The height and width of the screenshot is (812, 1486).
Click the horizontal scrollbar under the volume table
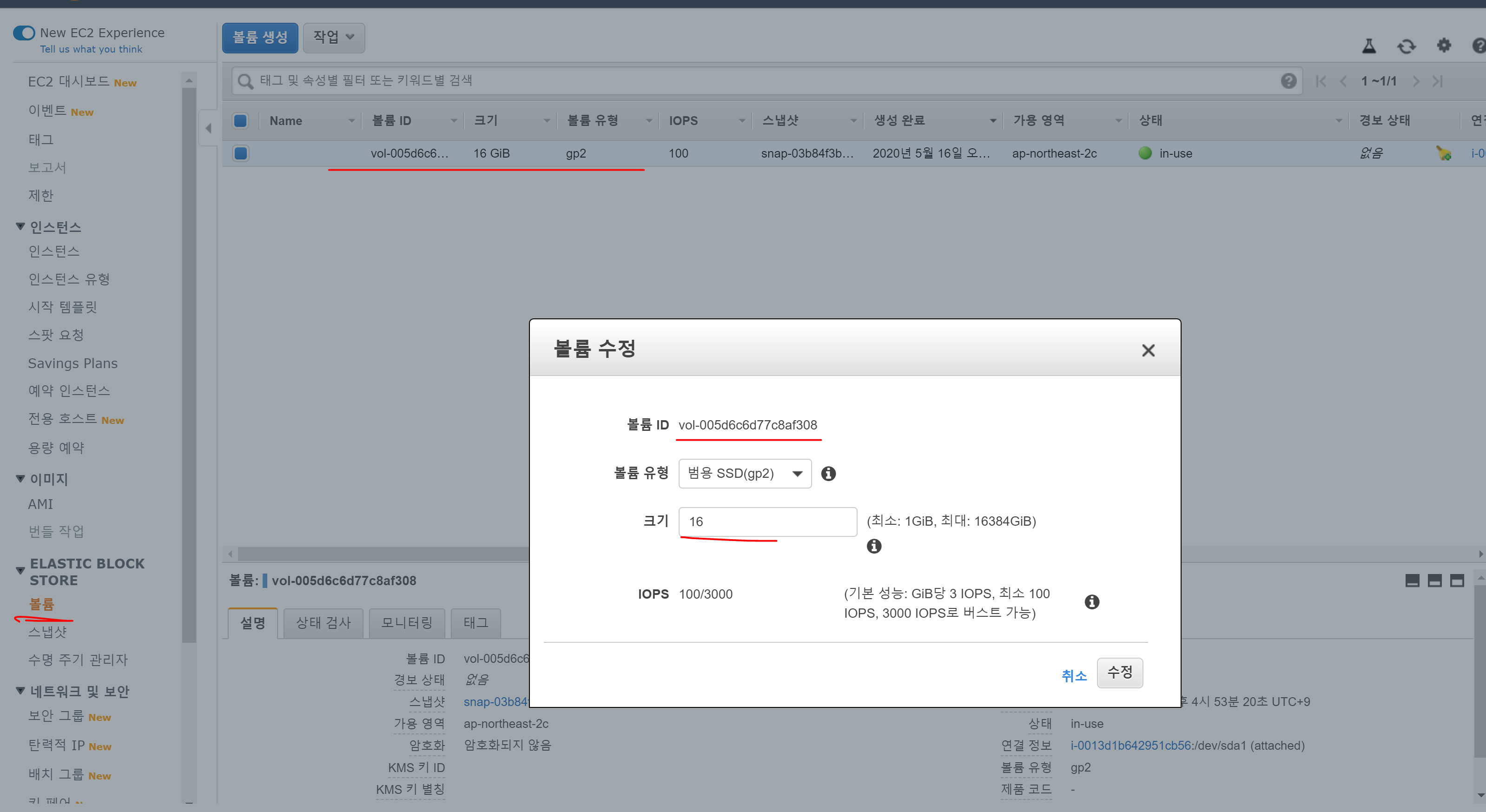[x=381, y=554]
